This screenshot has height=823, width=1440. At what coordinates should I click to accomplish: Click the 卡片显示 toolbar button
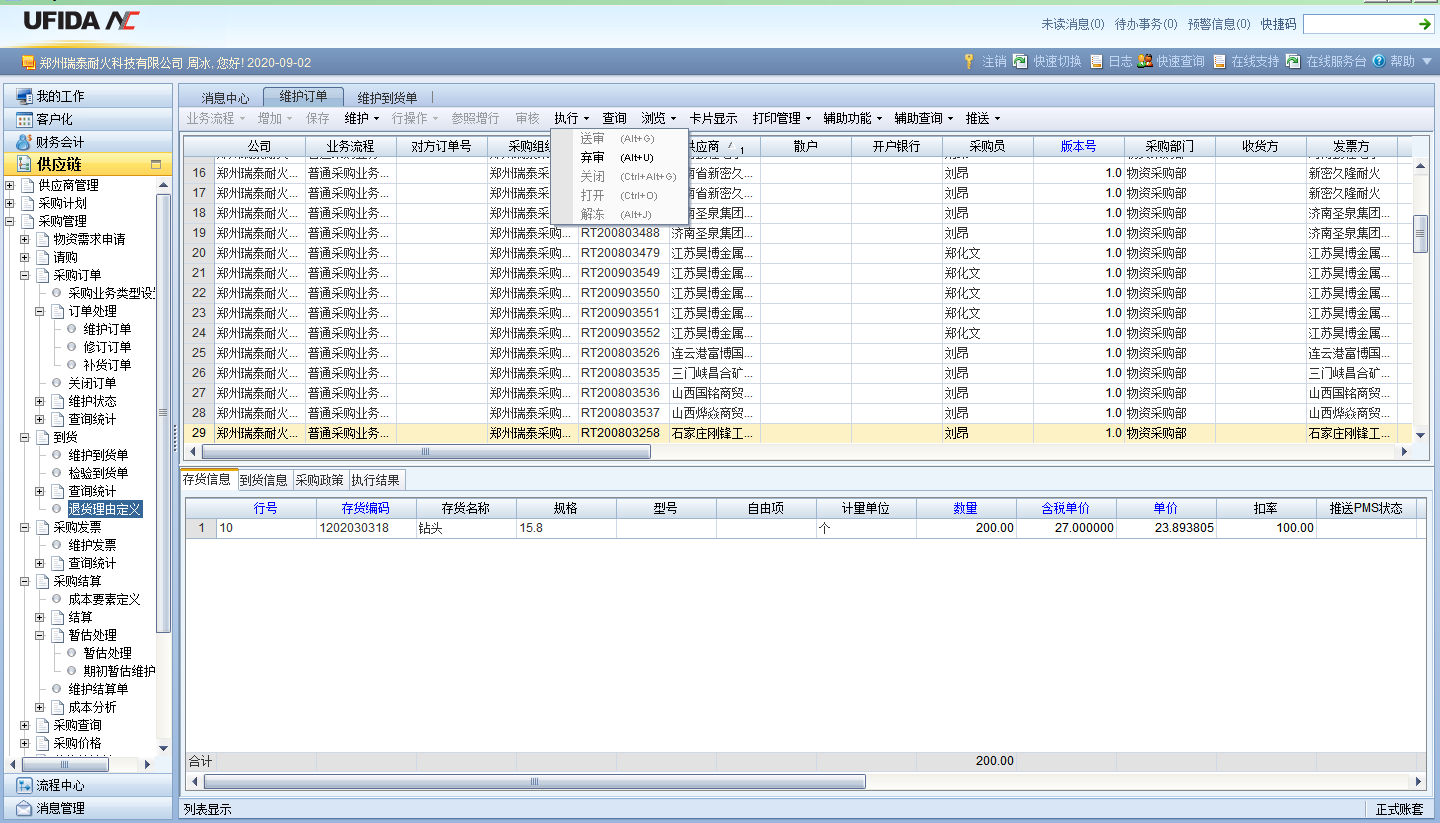click(x=713, y=118)
